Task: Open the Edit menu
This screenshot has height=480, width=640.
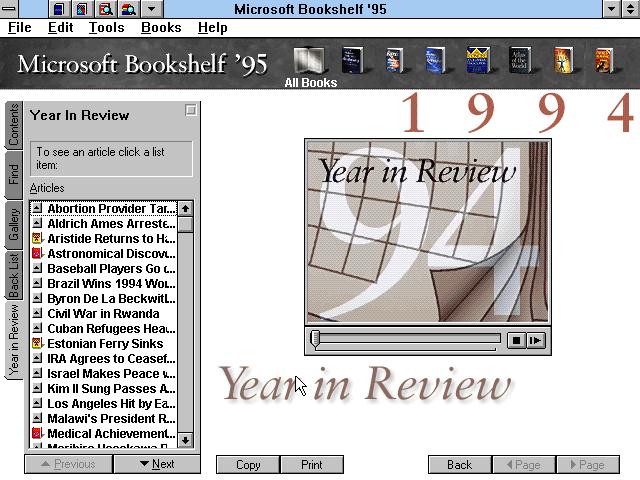Action: tap(60, 27)
